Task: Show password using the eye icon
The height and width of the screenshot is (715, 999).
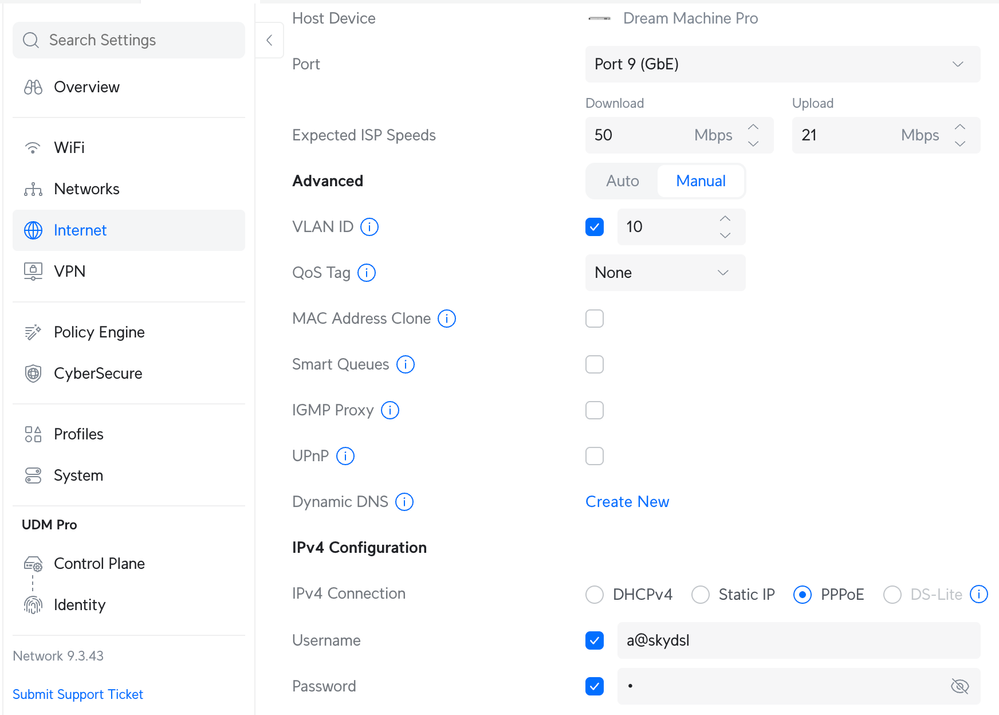Action: 959,687
